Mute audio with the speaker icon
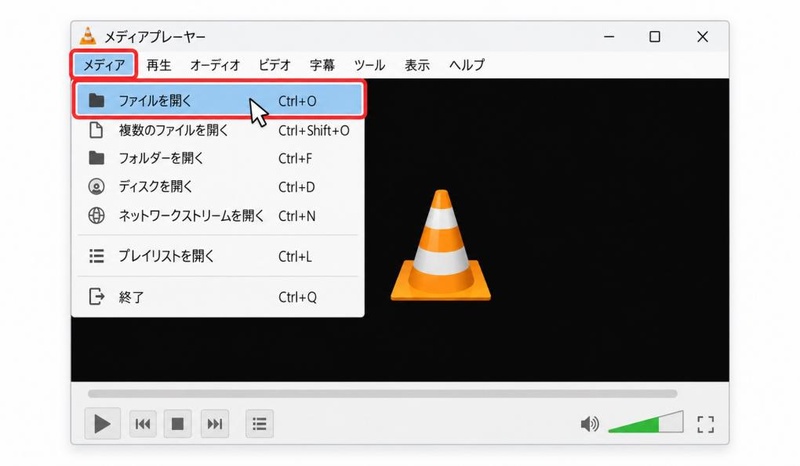800x466 pixels. click(590, 424)
